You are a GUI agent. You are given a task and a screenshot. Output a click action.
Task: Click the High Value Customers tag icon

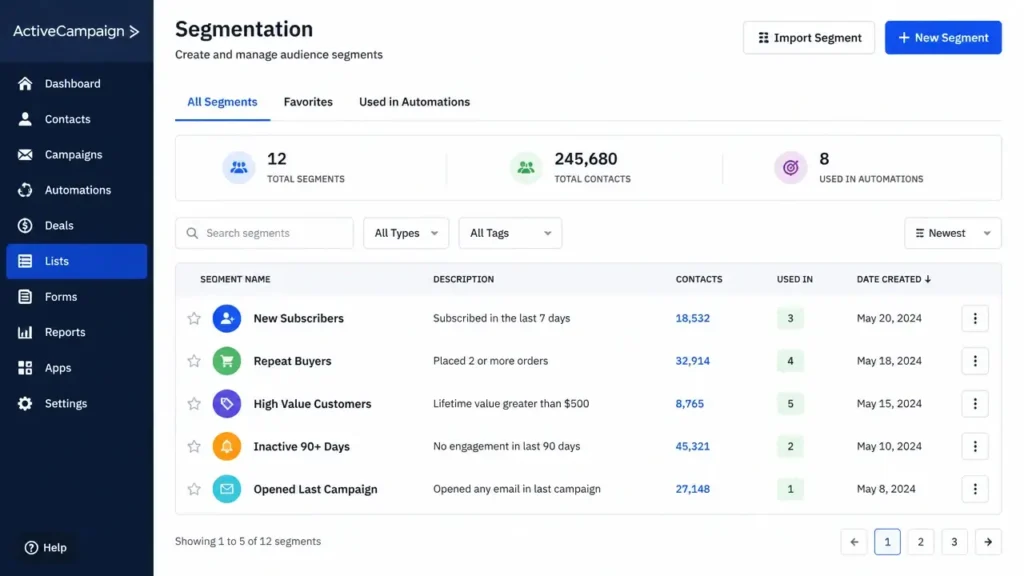227,404
